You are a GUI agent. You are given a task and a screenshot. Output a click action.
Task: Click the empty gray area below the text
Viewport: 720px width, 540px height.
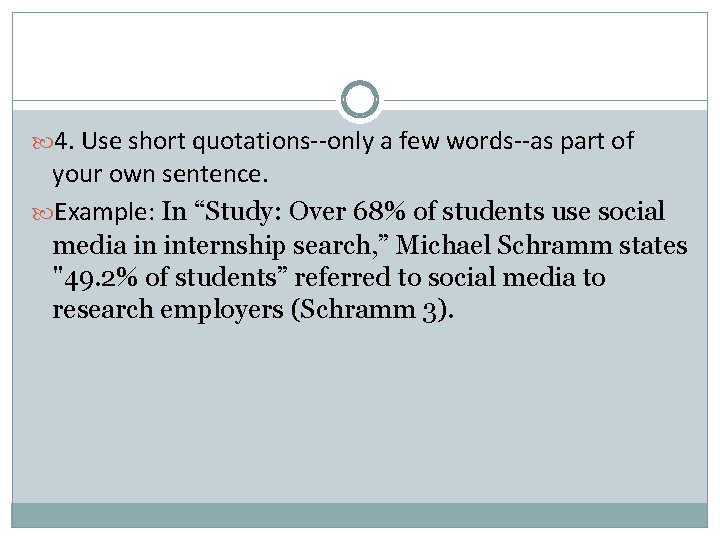[360, 413]
